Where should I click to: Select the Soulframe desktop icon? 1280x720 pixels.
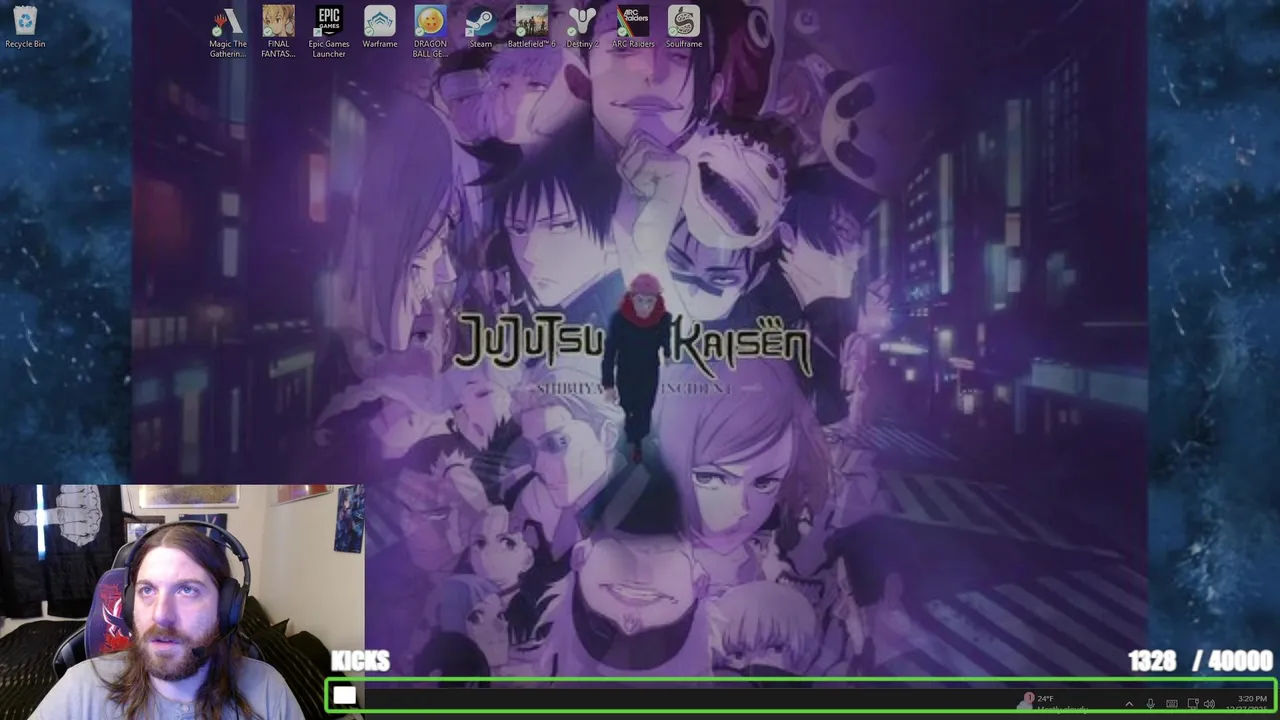coord(684,27)
